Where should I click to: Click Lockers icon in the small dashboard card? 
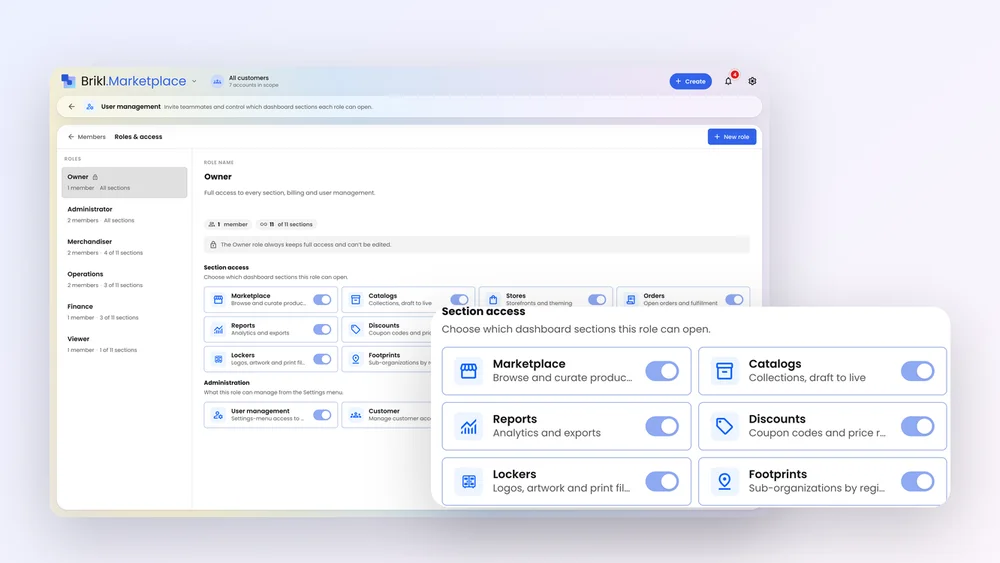coord(218,359)
